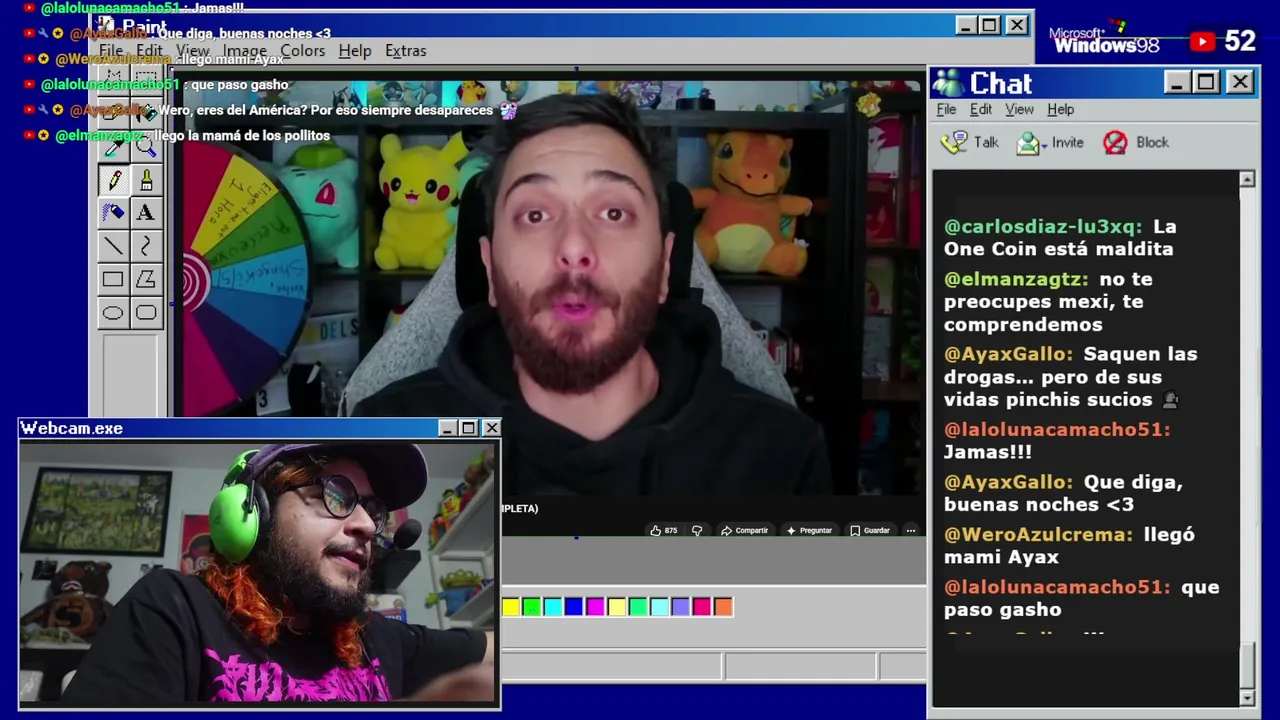Open Paint's Colors menu
Image resolution: width=1280 pixels, height=720 pixels.
coord(302,50)
